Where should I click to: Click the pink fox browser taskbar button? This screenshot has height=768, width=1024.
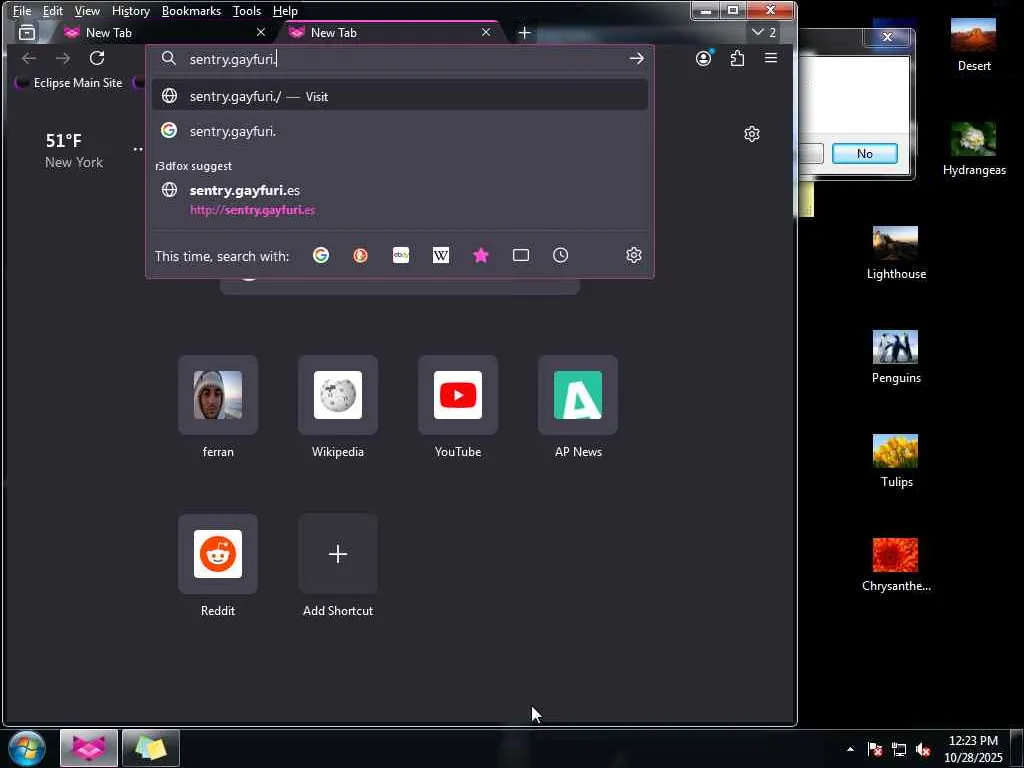pos(89,748)
